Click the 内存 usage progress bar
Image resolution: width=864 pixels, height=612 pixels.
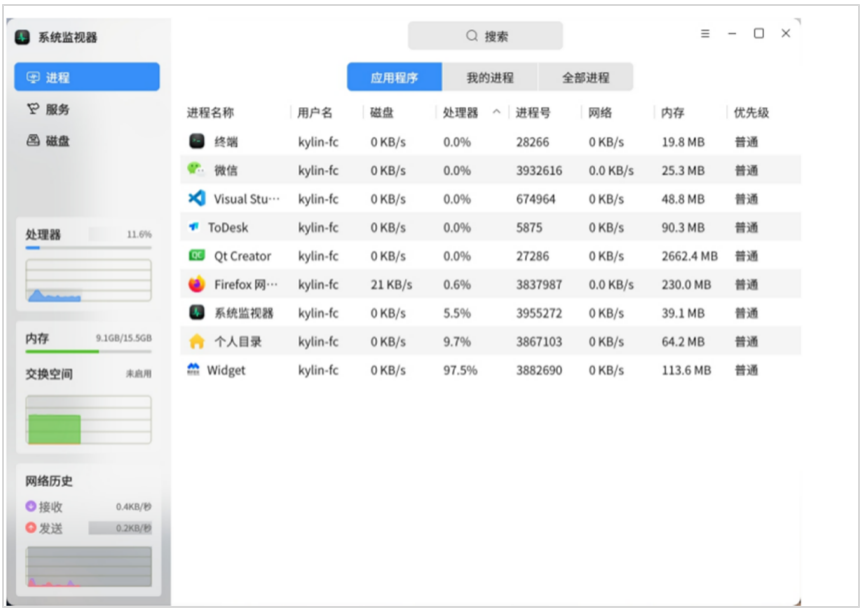[x=88, y=351]
